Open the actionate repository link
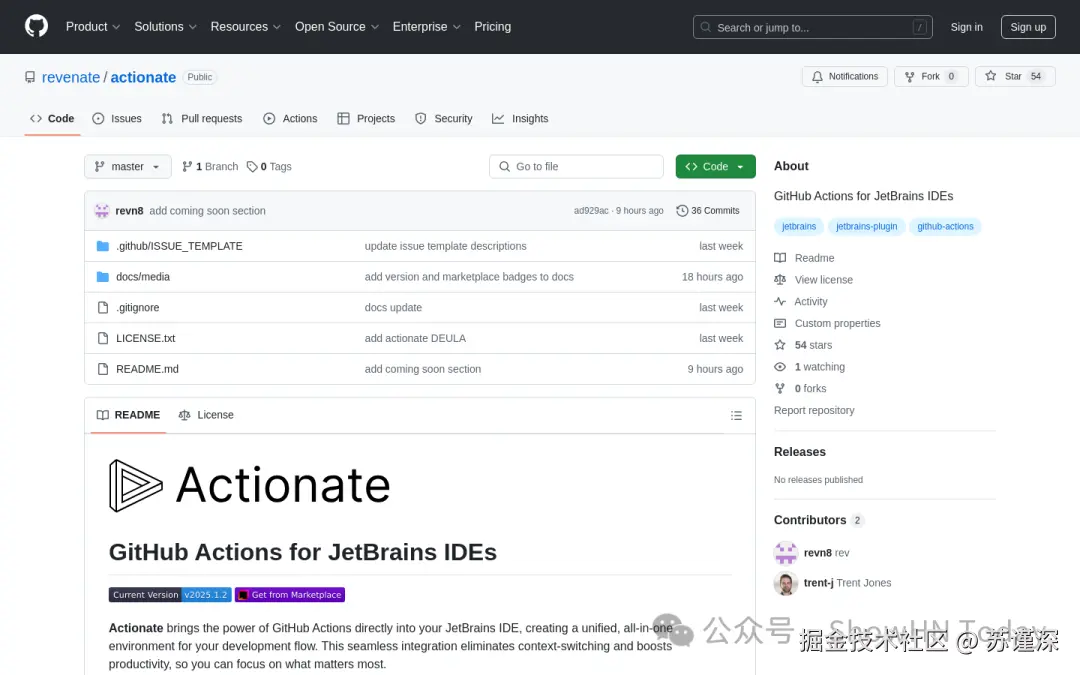Image resolution: width=1080 pixels, height=675 pixels. (143, 77)
